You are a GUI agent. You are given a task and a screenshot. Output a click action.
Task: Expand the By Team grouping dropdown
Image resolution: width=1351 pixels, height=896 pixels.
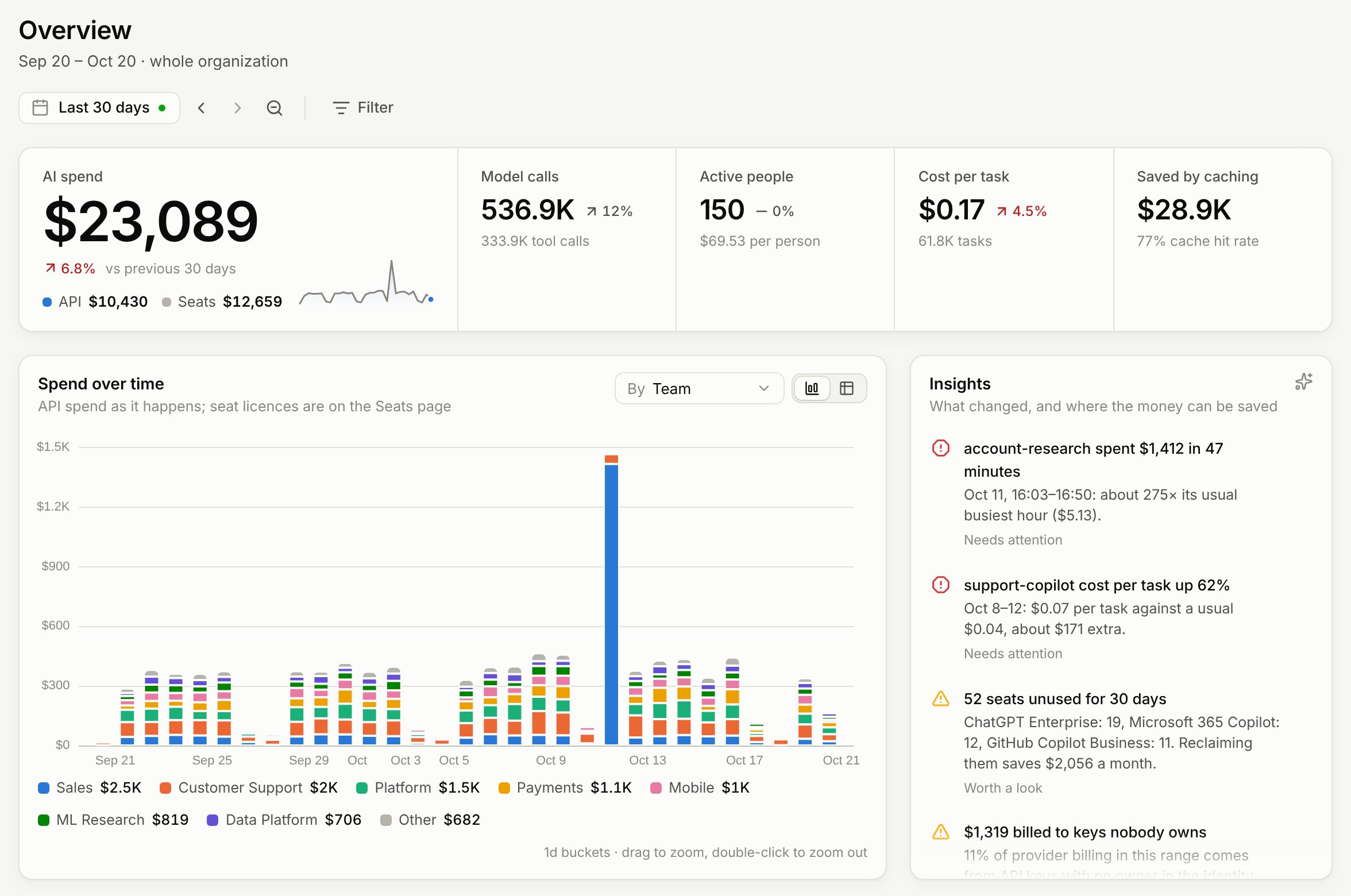[x=699, y=389]
